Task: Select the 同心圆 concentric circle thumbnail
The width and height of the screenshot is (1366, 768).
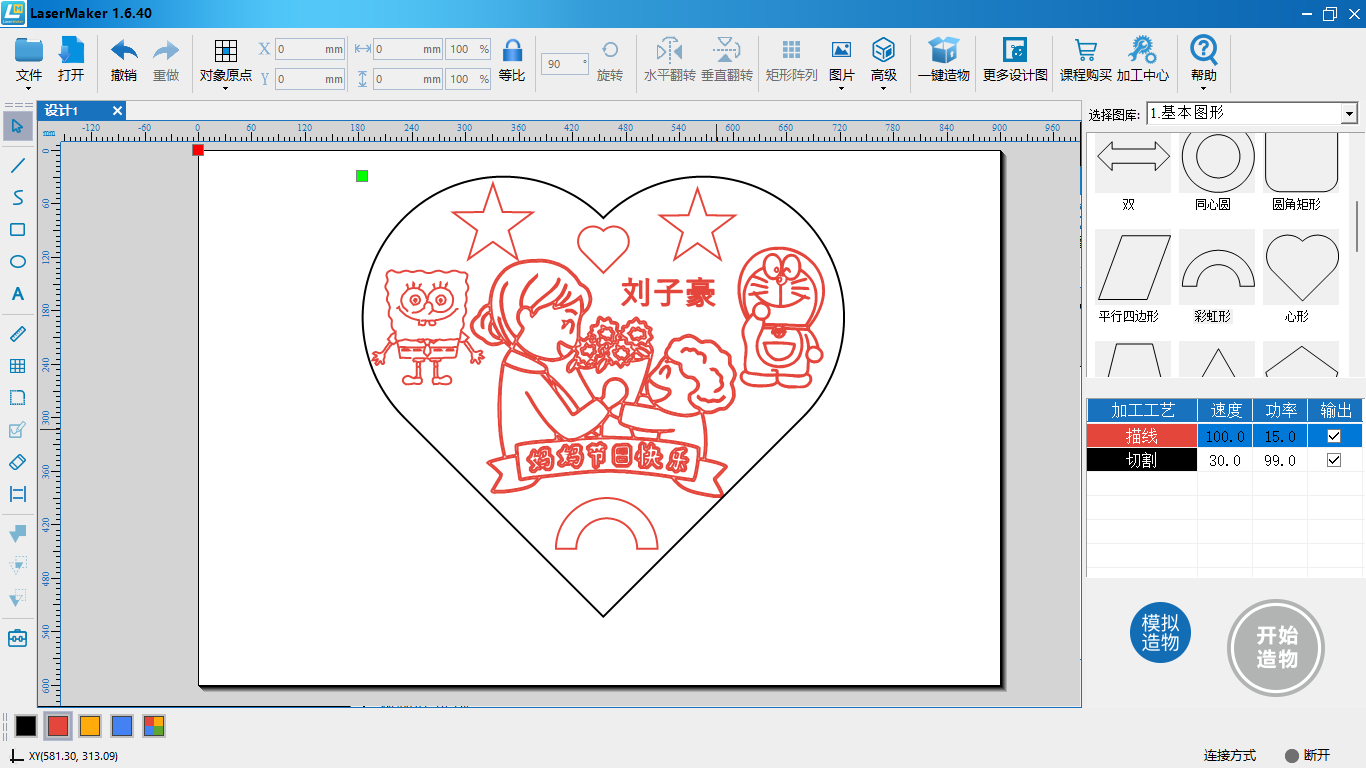Action: coord(1217,162)
